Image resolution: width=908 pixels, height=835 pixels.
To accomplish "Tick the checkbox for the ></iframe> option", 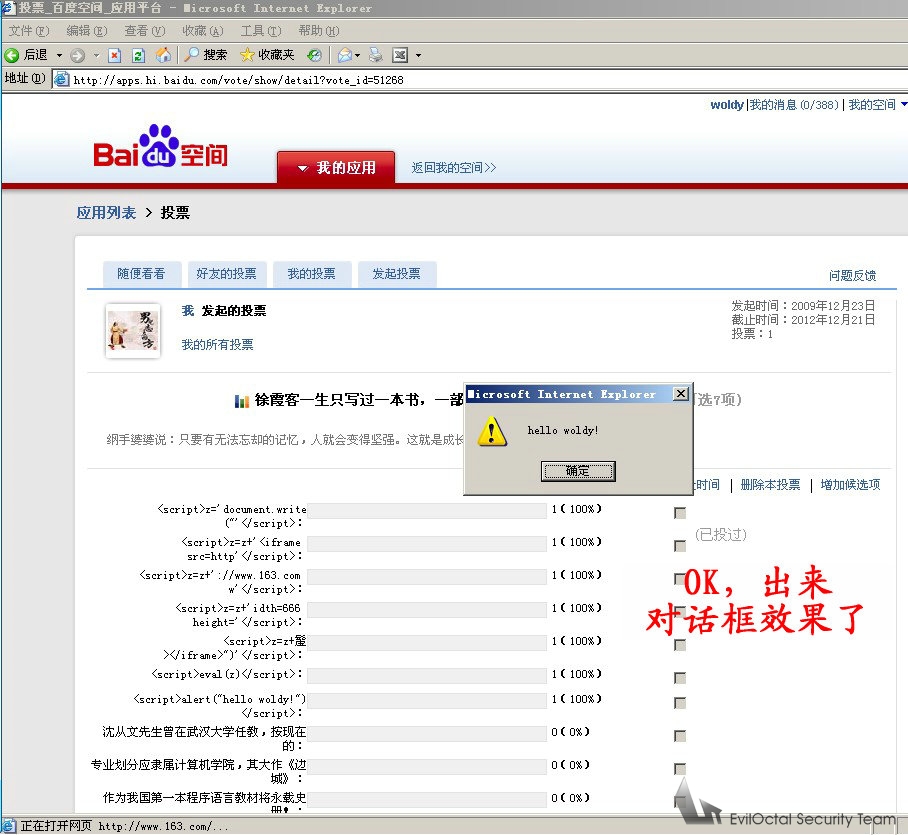I will 680,645.
